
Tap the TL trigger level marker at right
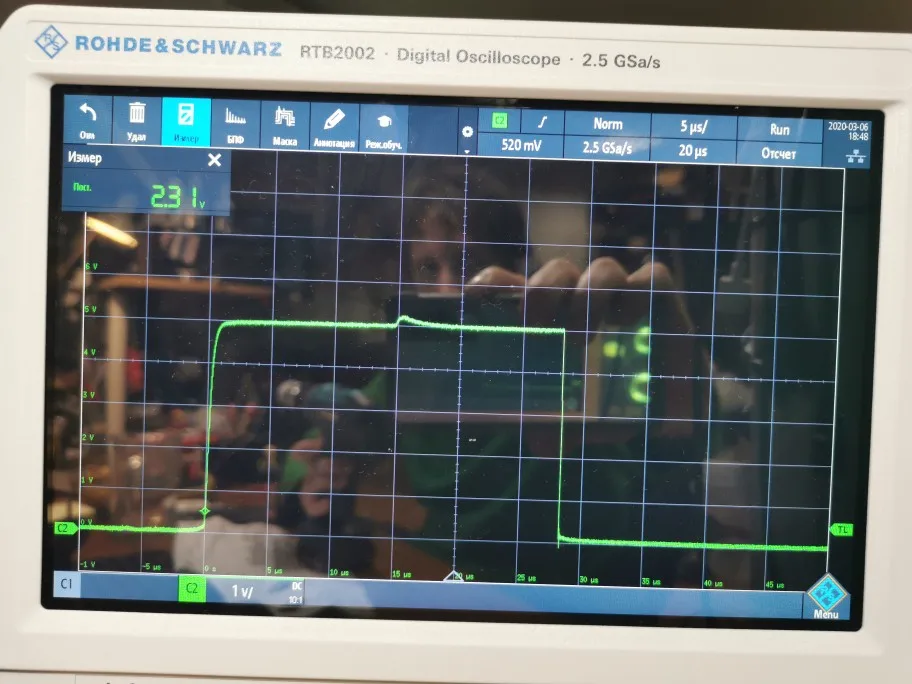[x=841, y=529]
